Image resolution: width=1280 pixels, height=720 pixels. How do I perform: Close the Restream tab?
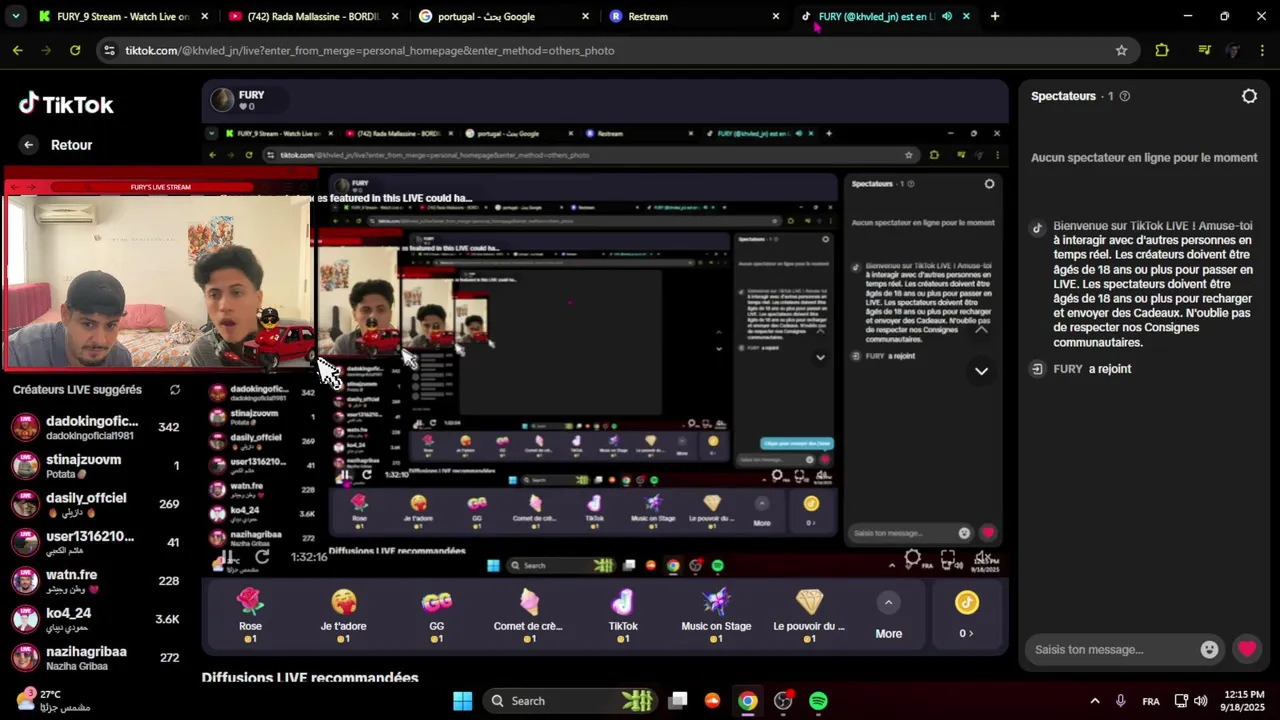775,16
